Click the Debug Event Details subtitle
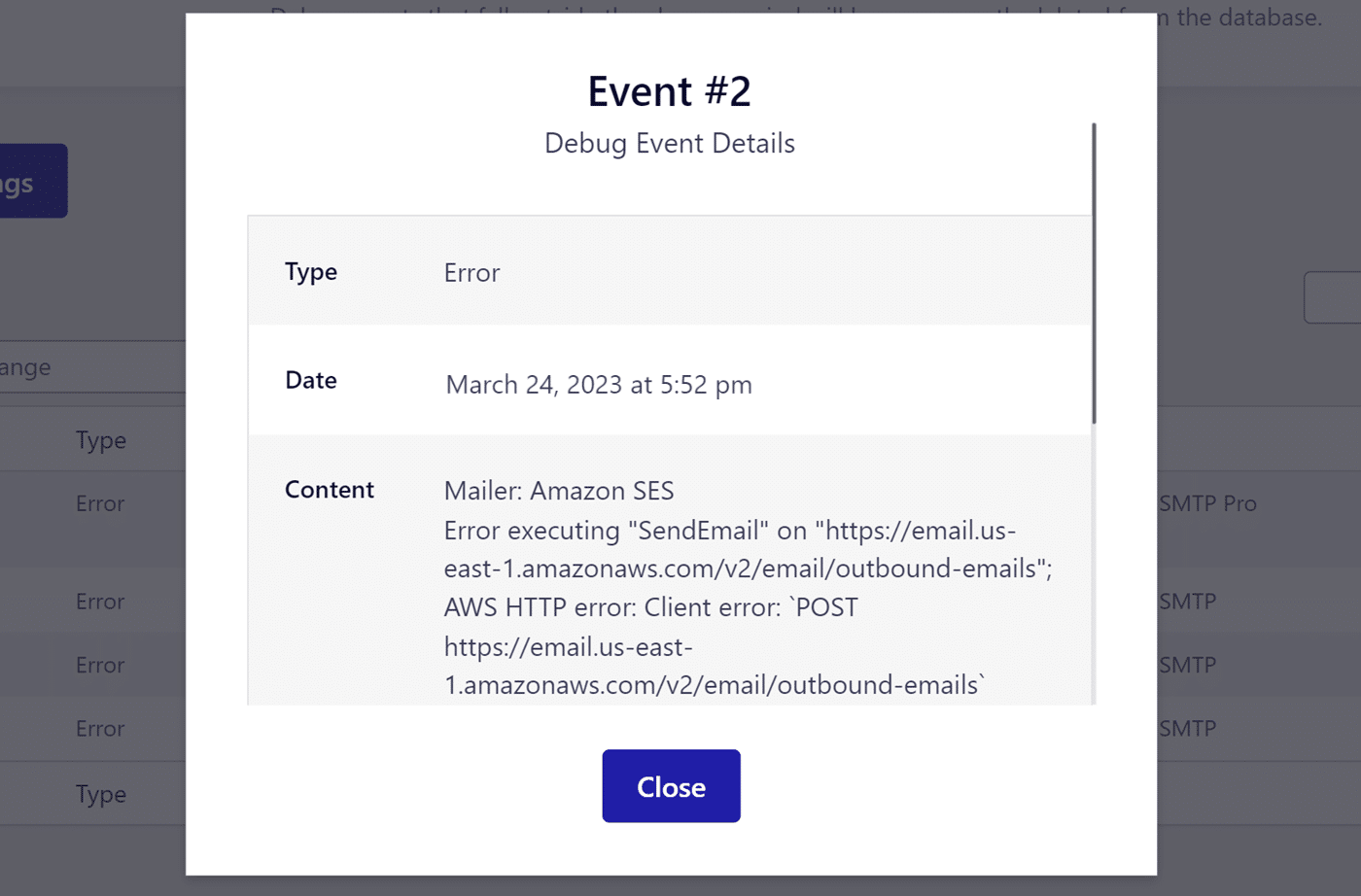Screen dimensions: 1361x896 (669, 143)
